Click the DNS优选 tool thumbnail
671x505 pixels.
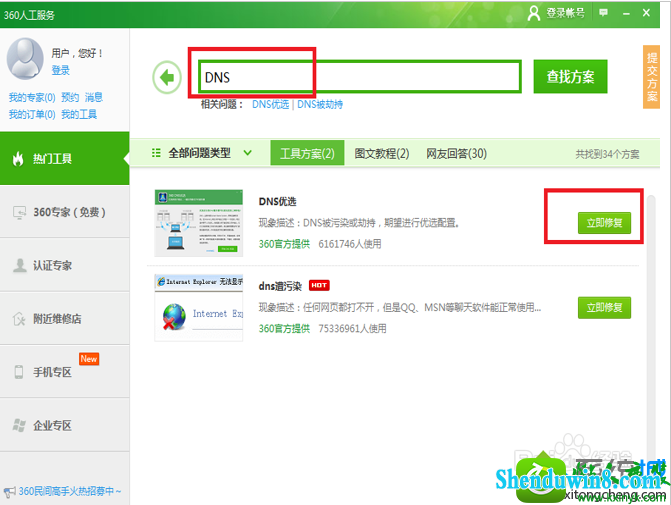pos(199,223)
